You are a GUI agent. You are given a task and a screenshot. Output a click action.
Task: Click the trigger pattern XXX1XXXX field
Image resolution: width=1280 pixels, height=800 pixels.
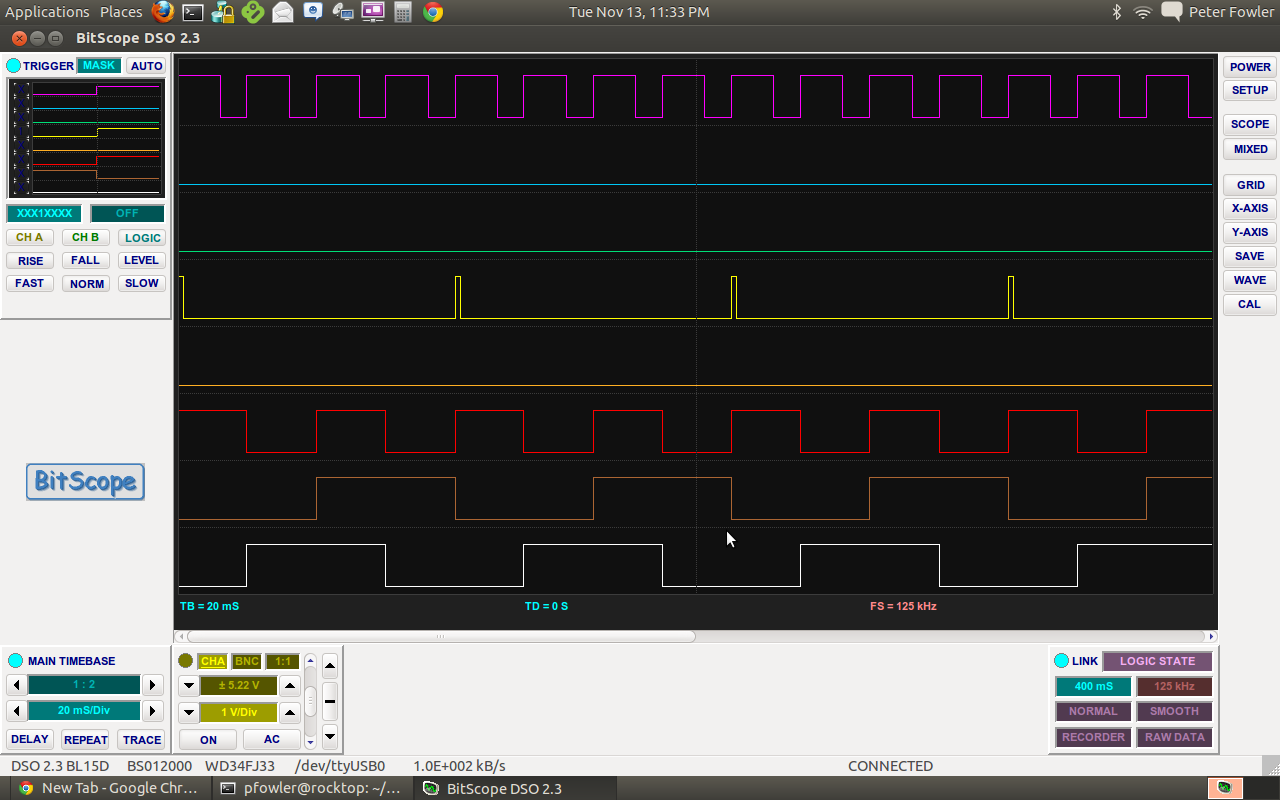[44, 213]
